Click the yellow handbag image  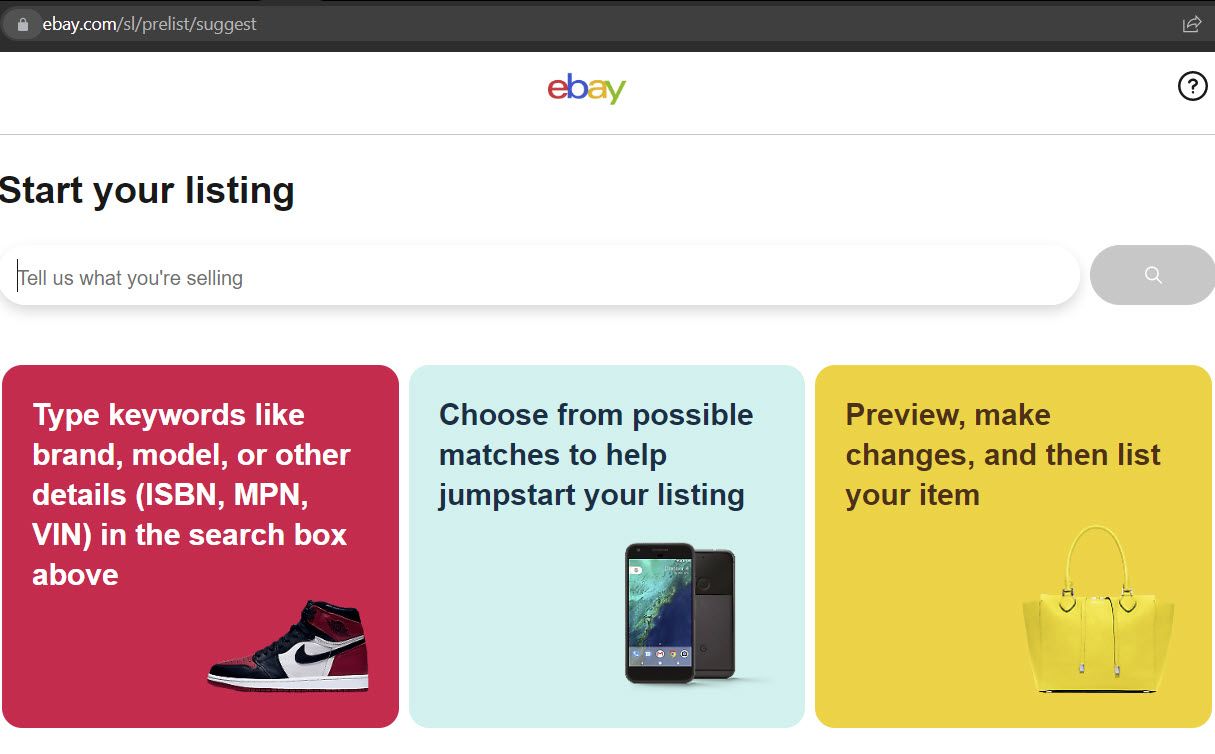[1097, 612]
